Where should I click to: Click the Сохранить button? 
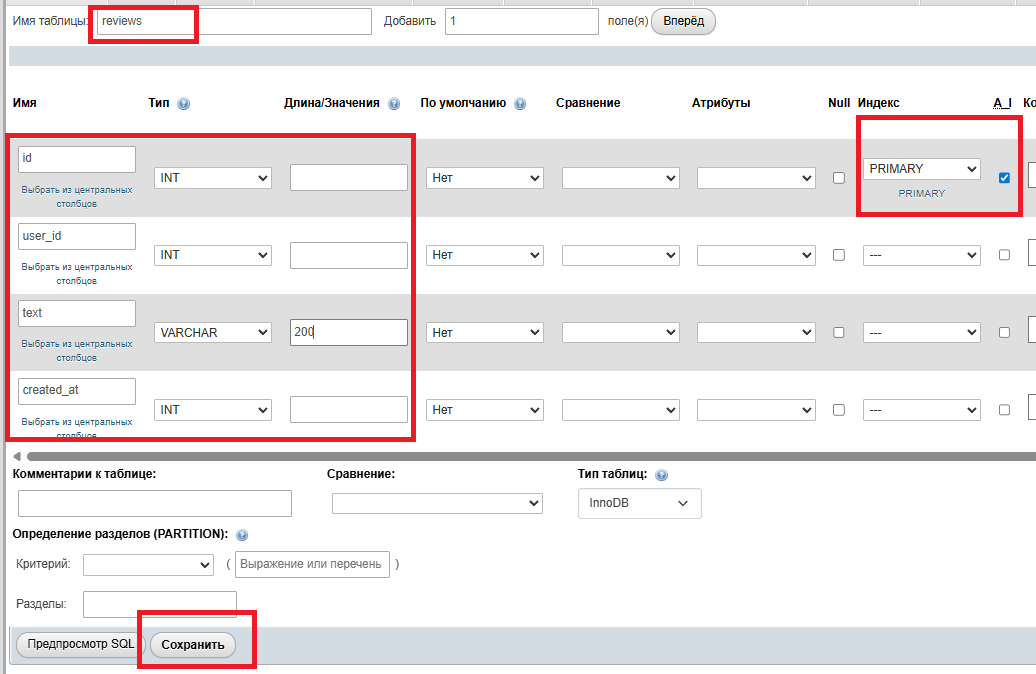193,645
